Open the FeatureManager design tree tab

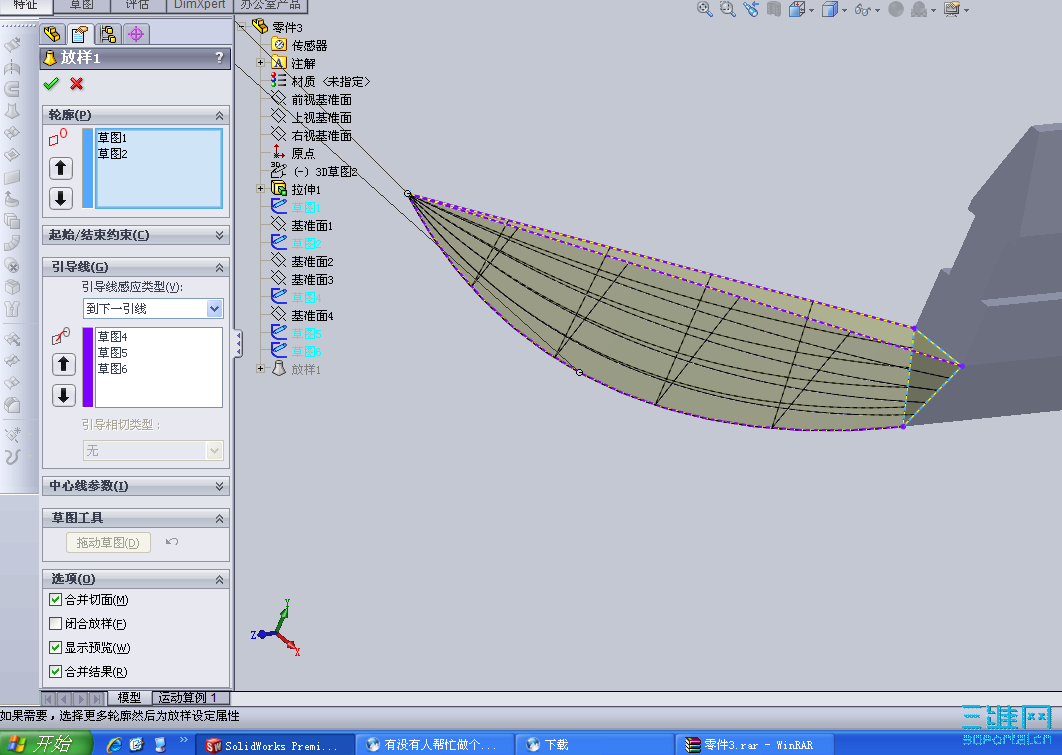pyautogui.click(x=52, y=34)
